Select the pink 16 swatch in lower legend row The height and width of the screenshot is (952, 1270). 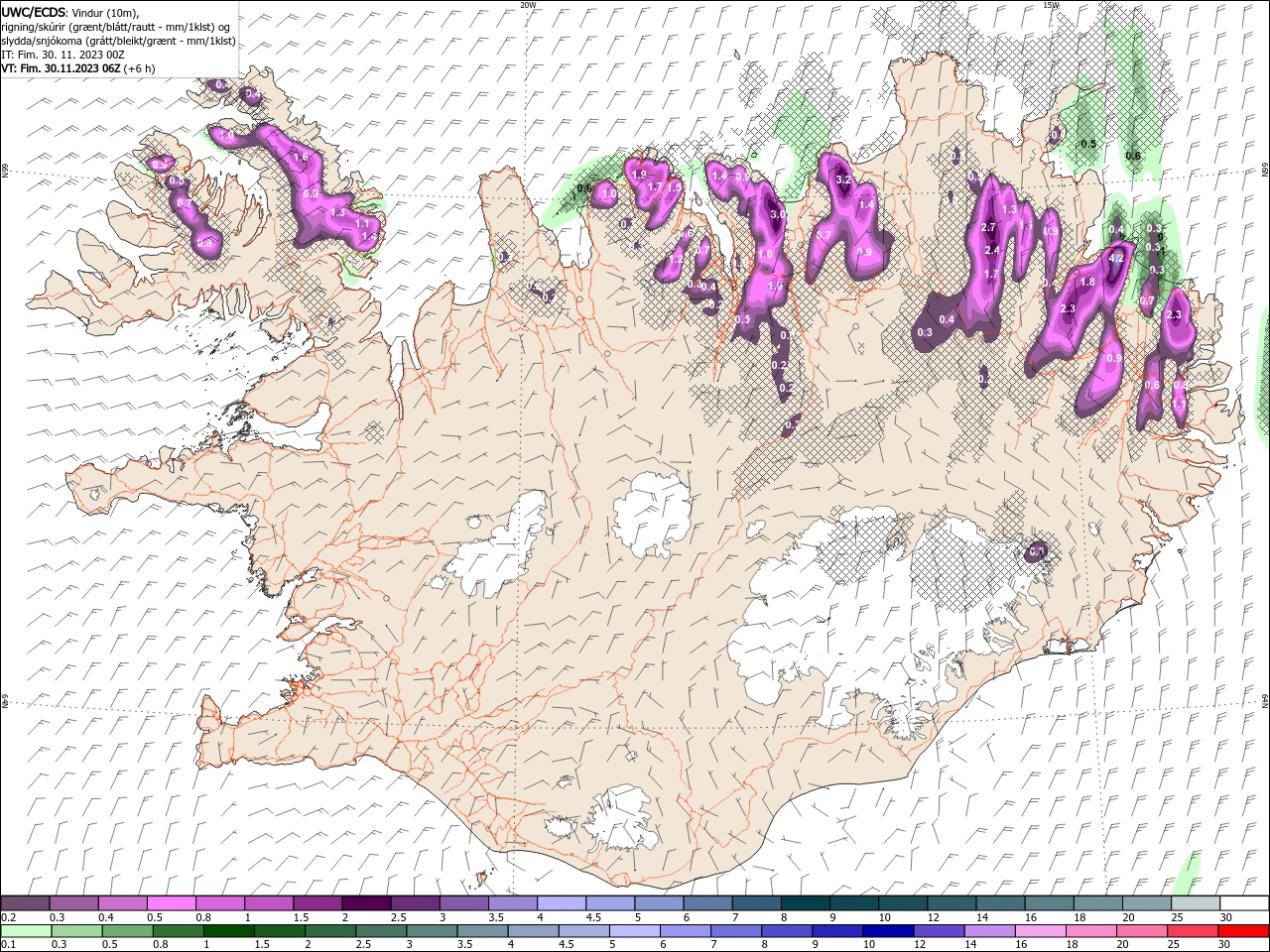click(1041, 931)
